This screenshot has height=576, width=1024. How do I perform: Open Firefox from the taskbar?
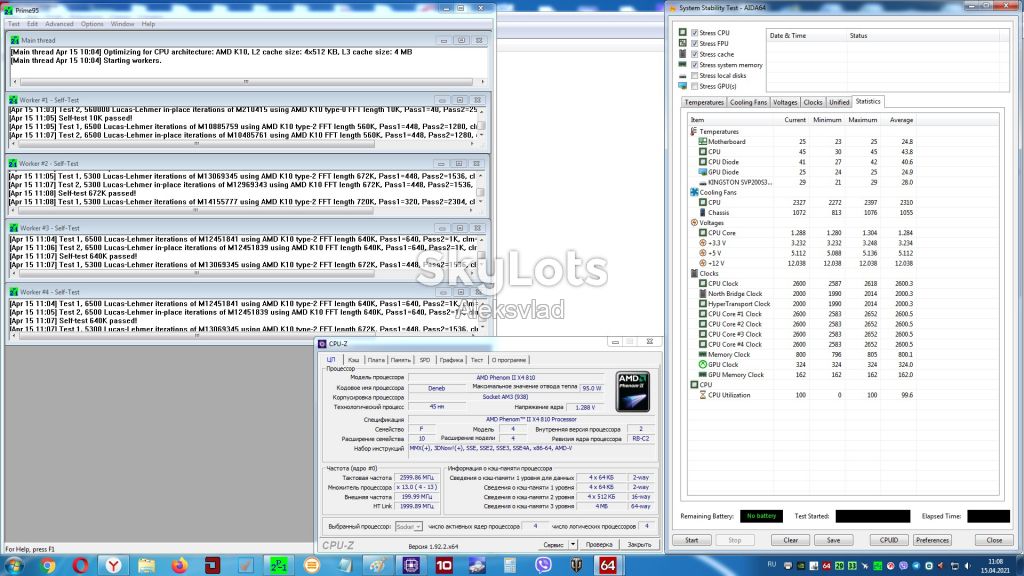(180, 566)
